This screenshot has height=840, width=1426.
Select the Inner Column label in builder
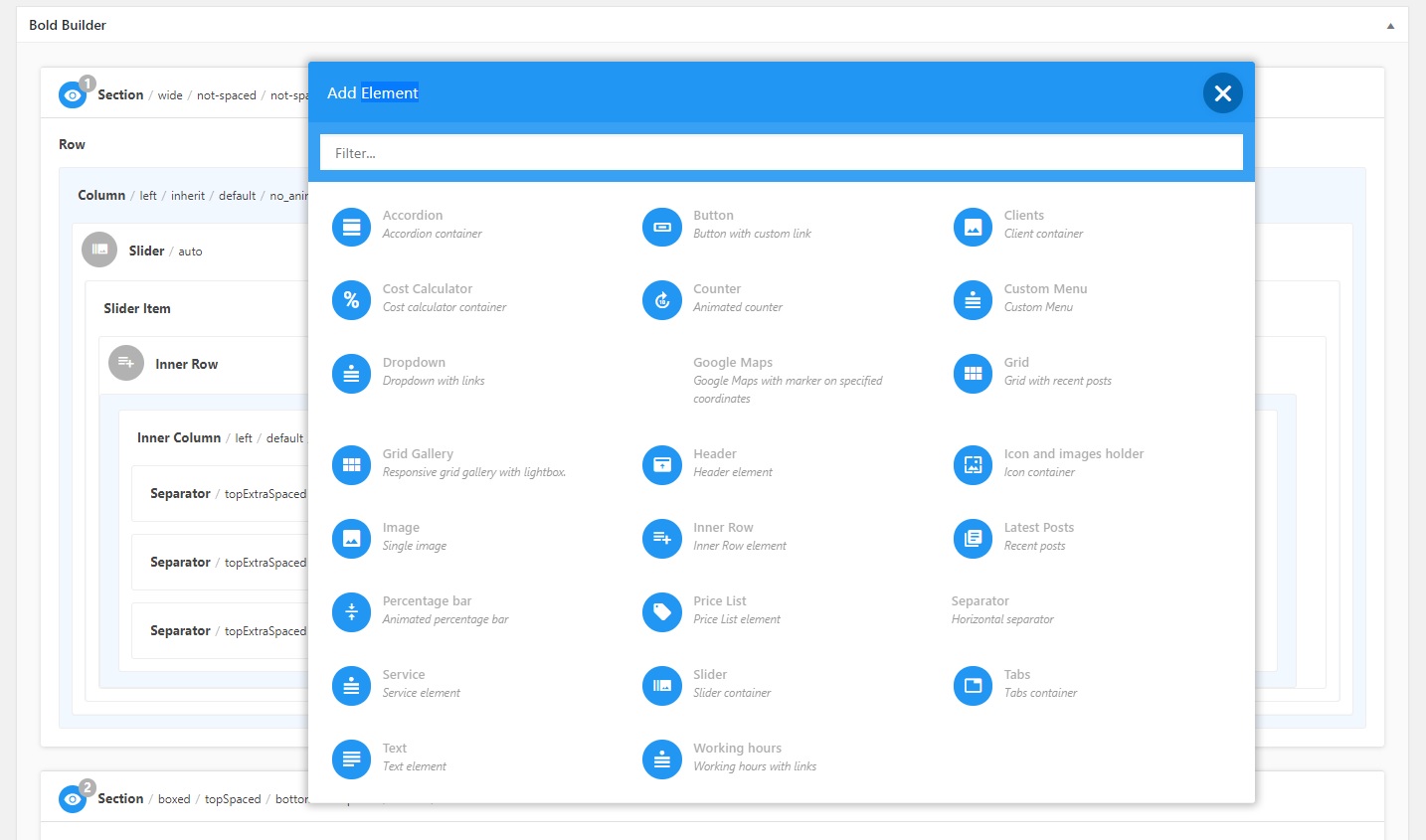click(x=179, y=437)
